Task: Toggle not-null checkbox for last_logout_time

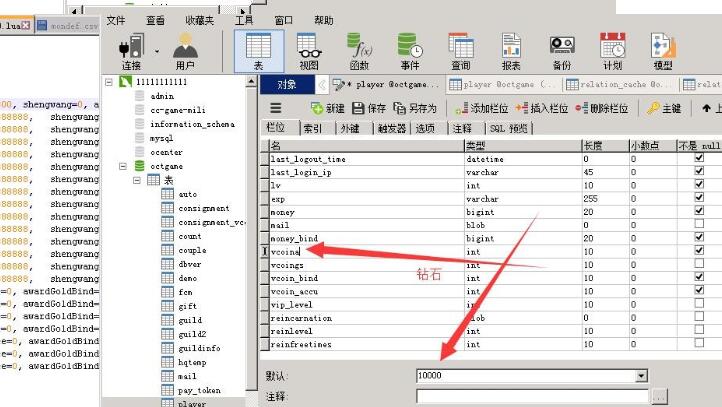Action: coord(699,159)
